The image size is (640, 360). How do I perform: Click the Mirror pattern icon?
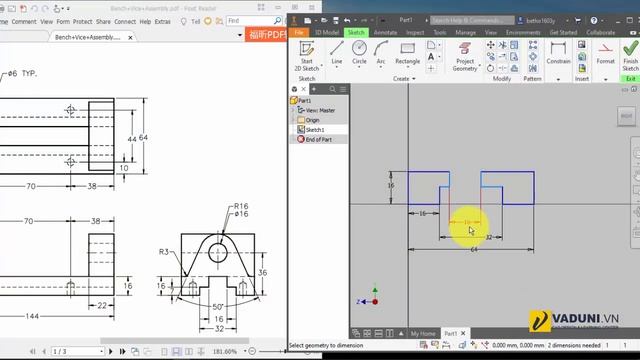(533, 68)
